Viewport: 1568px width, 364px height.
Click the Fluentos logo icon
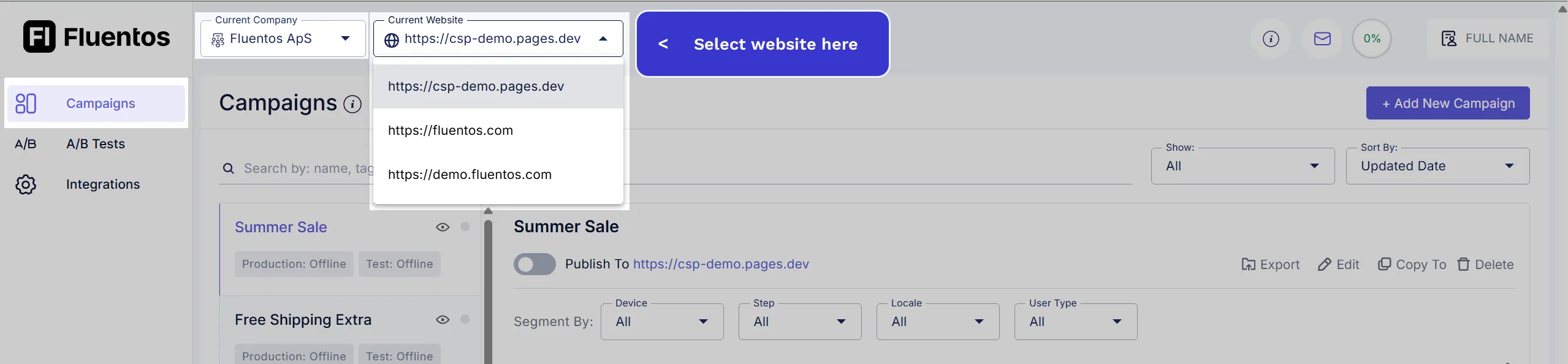pyautogui.click(x=39, y=37)
